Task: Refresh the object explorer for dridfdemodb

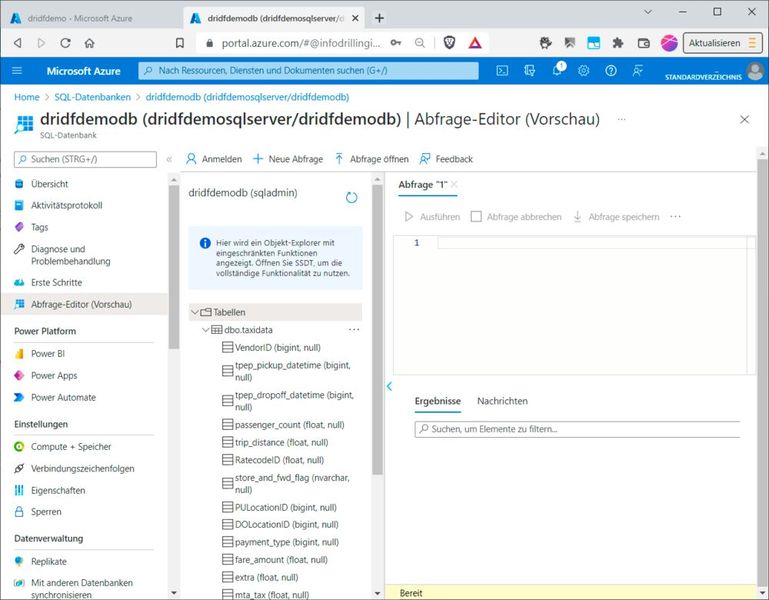Action: (351, 198)
